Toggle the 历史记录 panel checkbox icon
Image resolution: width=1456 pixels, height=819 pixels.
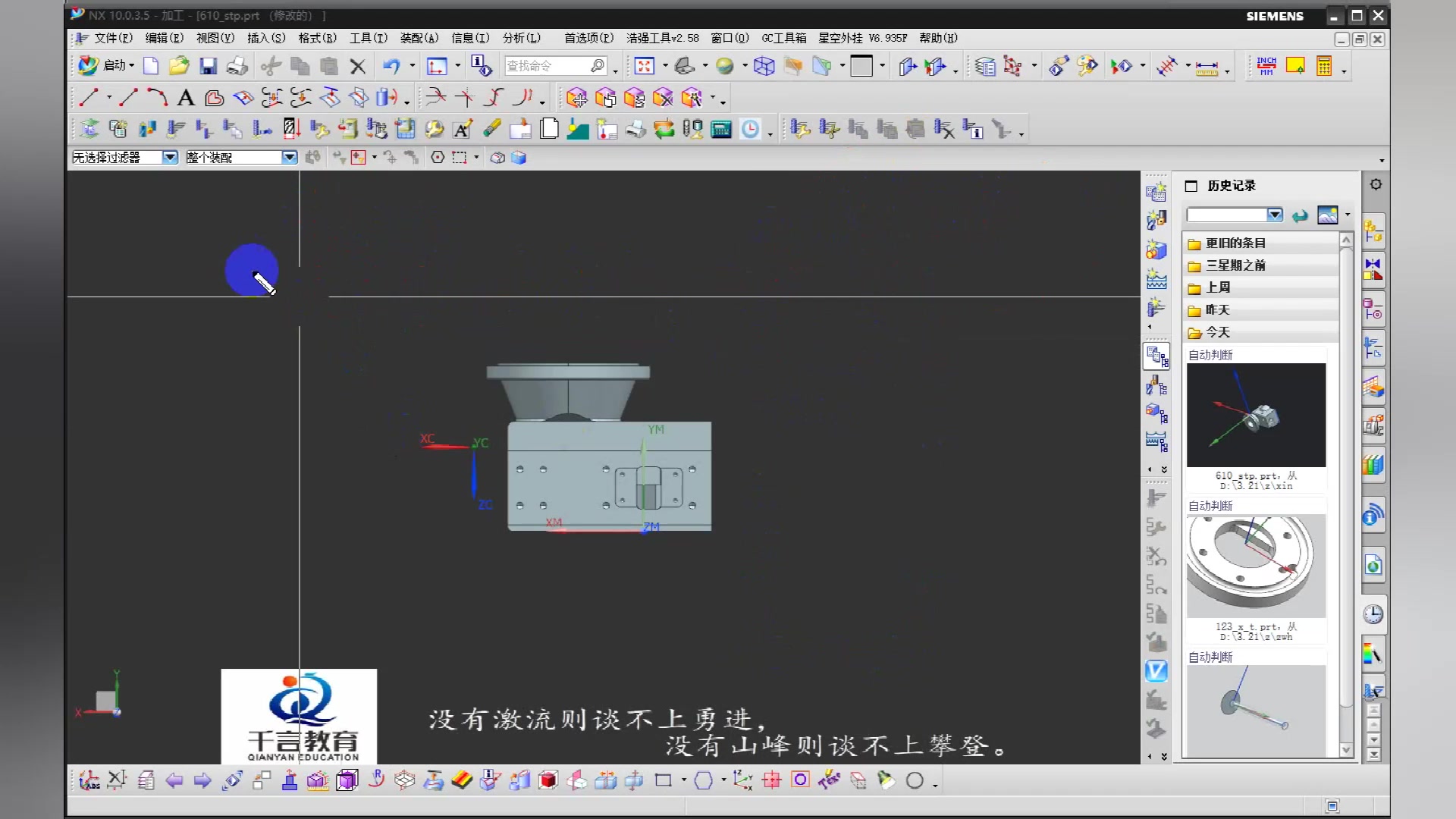[1191, 186]
